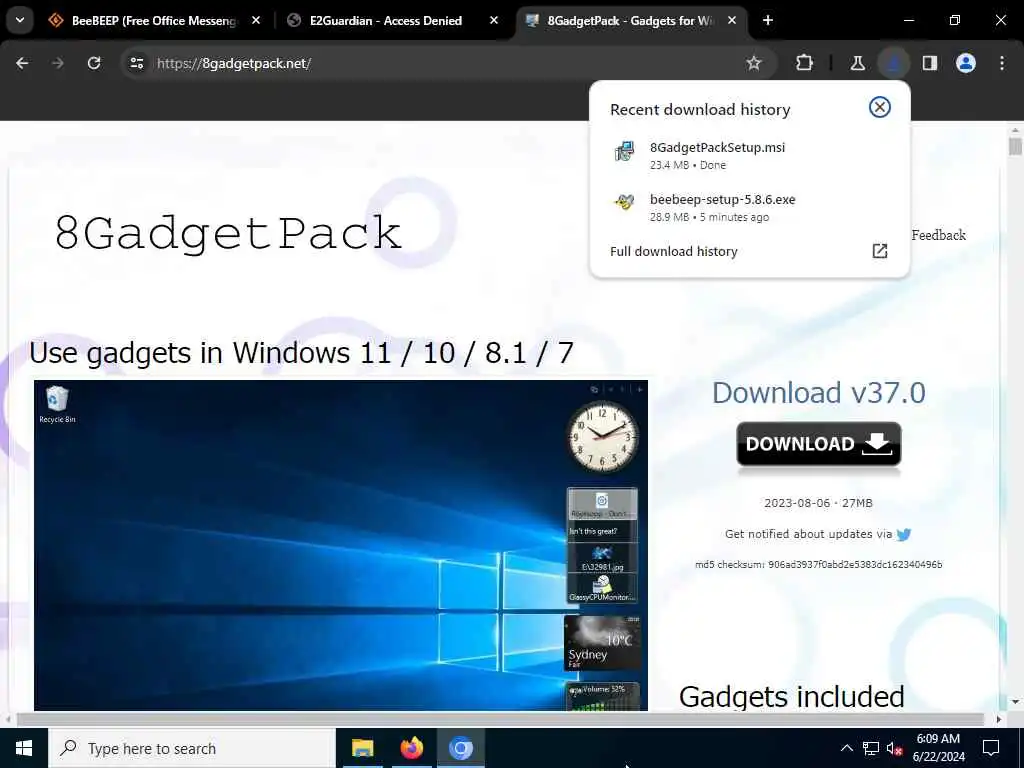This screenshot has width=1024, height=768.
Task: Open site information icon in address bar
Action: tap(136, 63)
